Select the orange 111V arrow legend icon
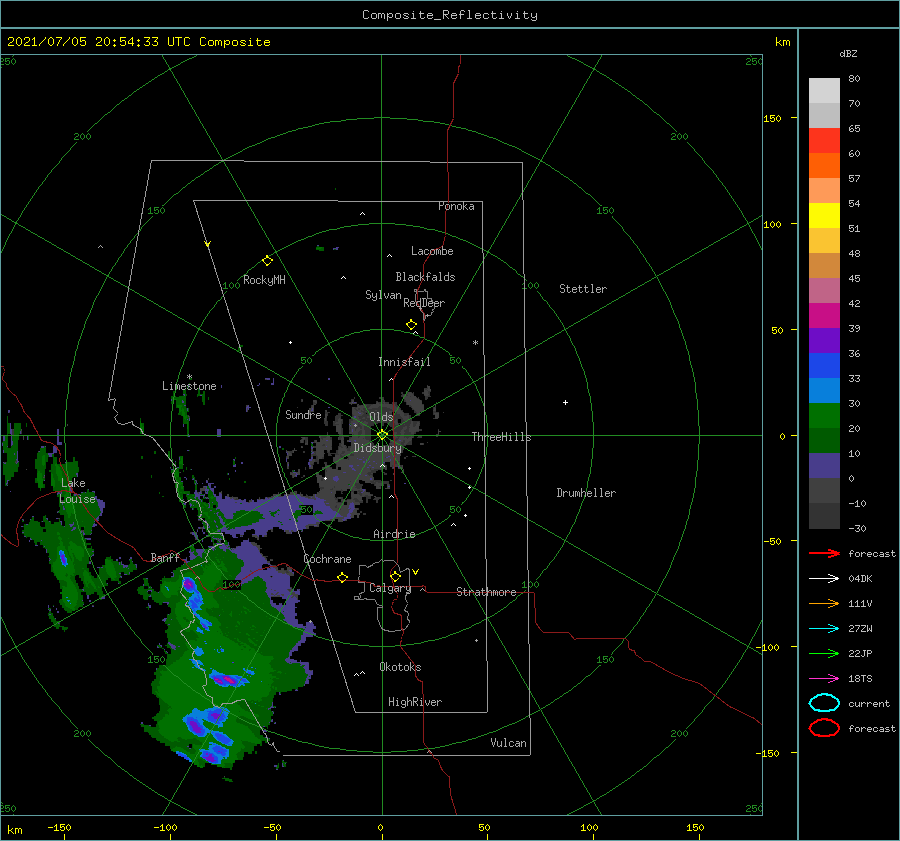 tap(824, 603)
